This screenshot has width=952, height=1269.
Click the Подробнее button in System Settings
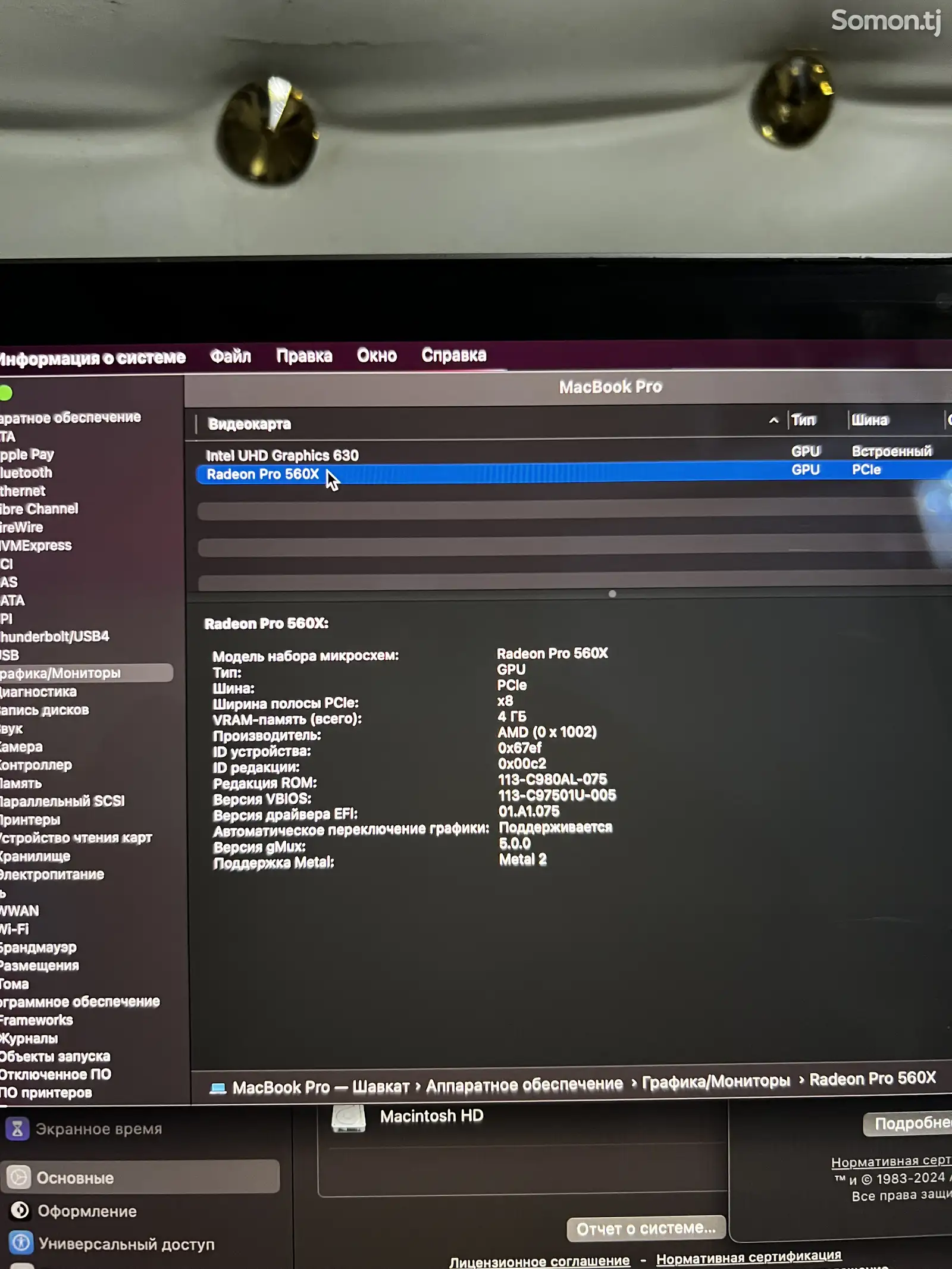tap(908, 1123)
